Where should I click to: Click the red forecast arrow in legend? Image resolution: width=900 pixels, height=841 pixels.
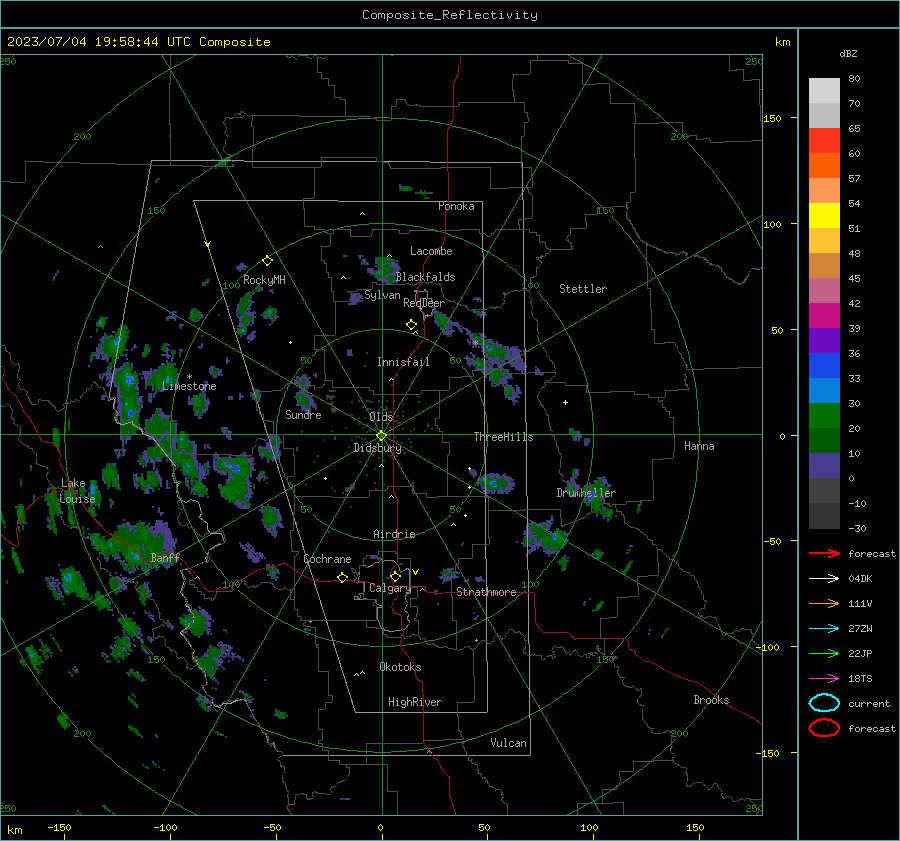click(x=824, y=553)
